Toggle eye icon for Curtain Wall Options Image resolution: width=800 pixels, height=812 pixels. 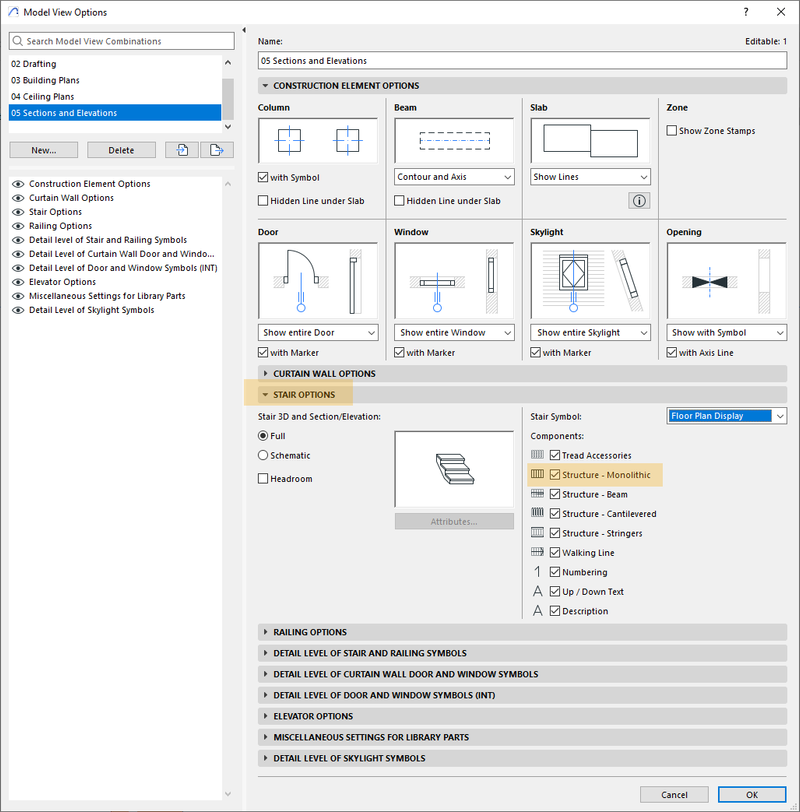(18, 198)
